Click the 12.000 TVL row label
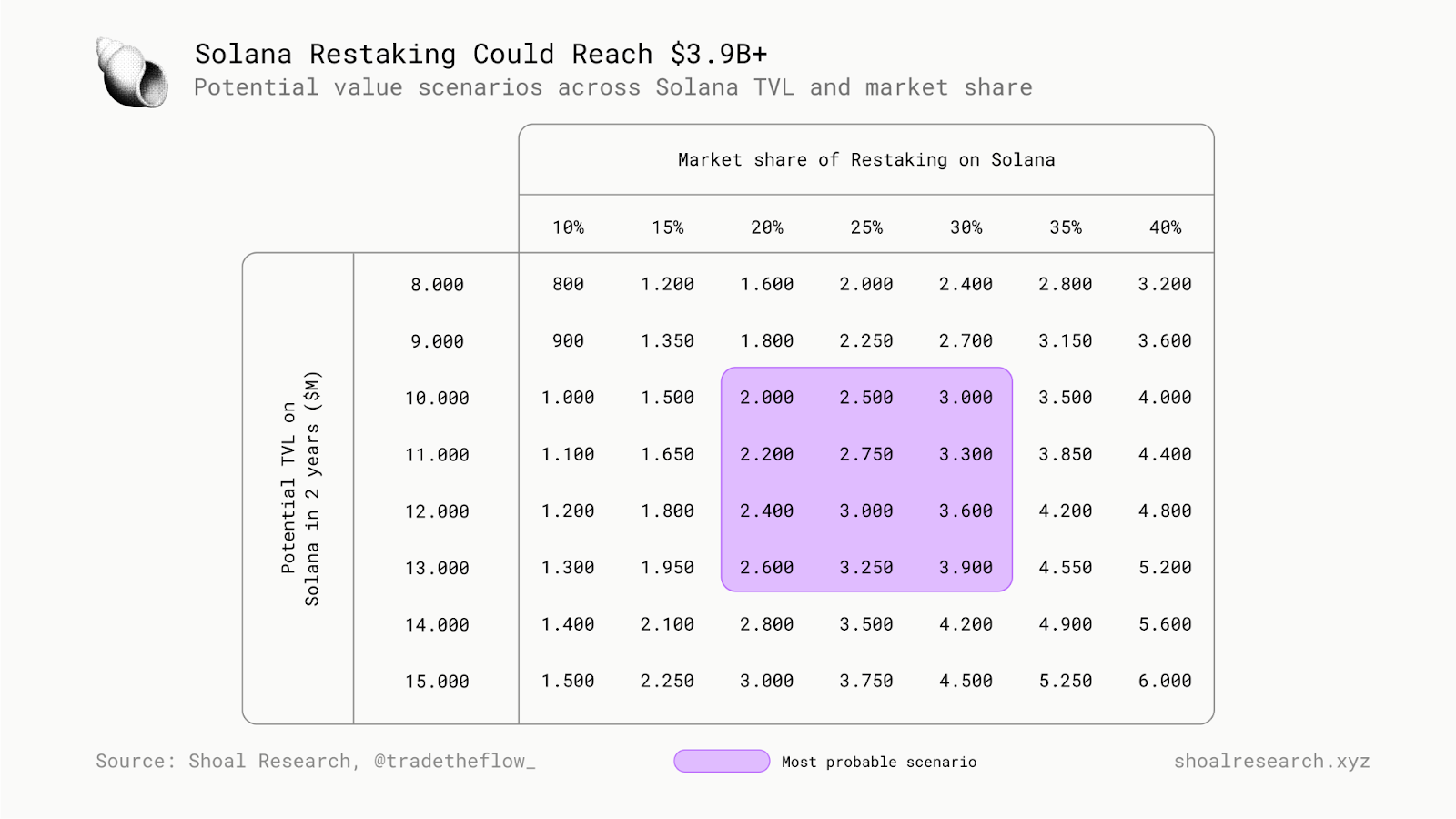 coord(437,512)
